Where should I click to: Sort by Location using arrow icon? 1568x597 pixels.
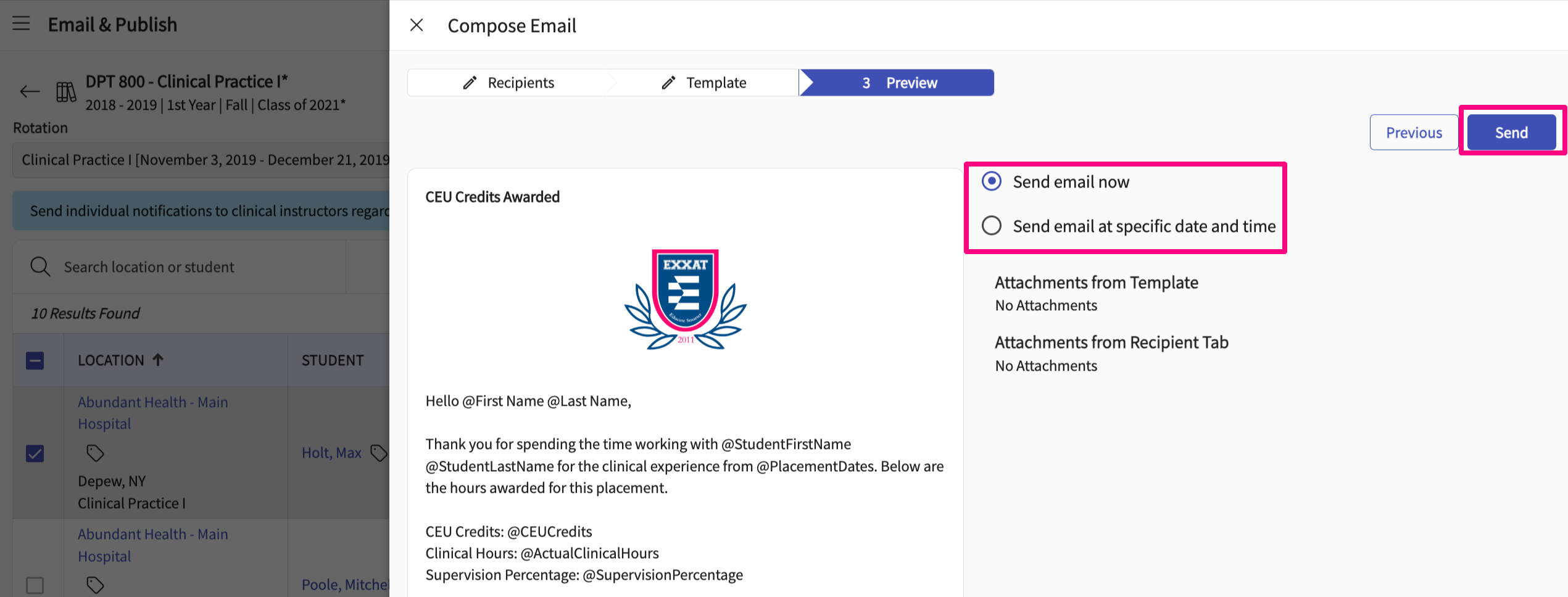pos(158,360)
